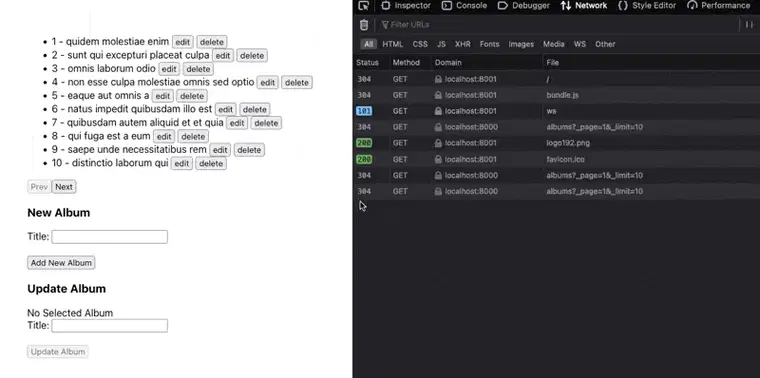The width and height of the screenshot is (760, 378).
Task: Filter requests by XHR type
Action: coord(462,44)
